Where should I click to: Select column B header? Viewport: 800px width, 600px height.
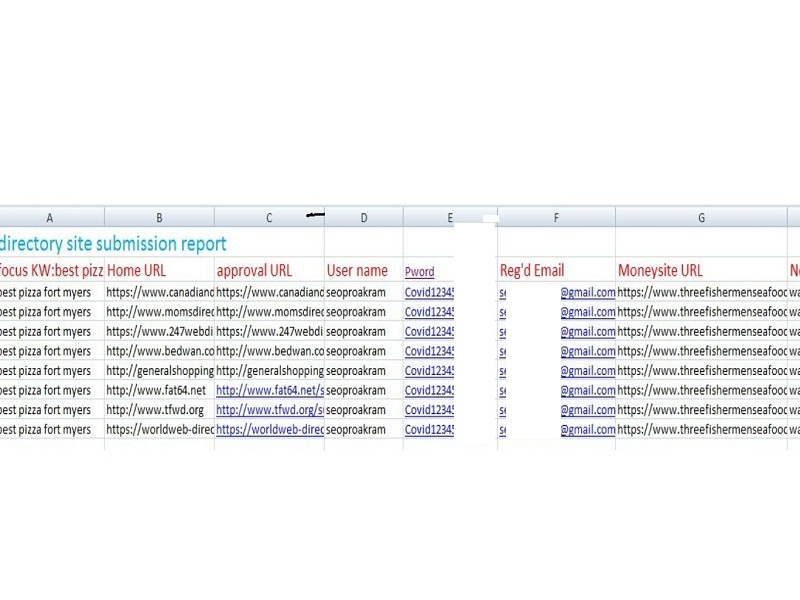(159, 217)
